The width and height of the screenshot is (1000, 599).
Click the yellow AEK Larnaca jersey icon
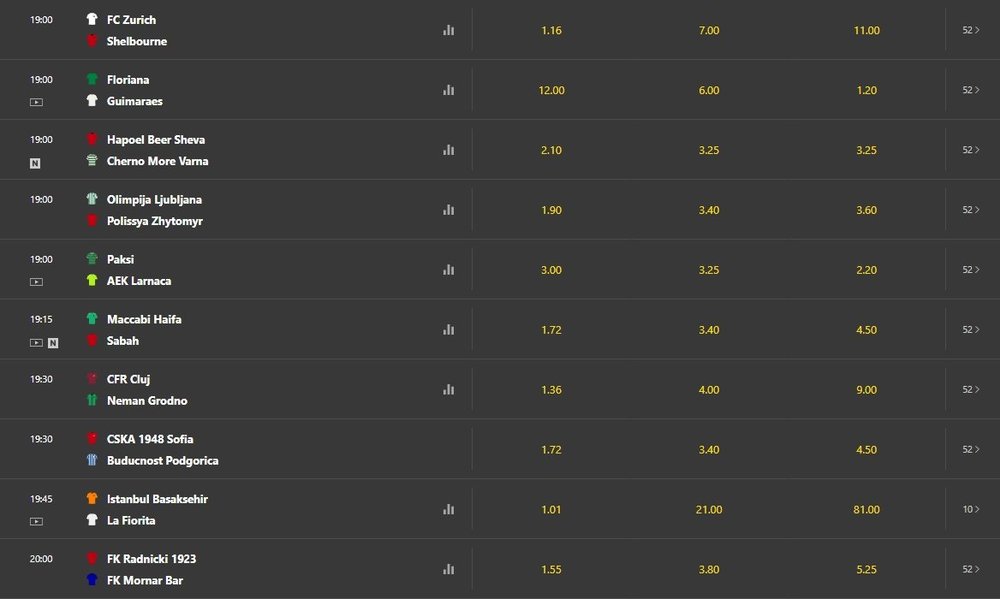tap(92, 281)
